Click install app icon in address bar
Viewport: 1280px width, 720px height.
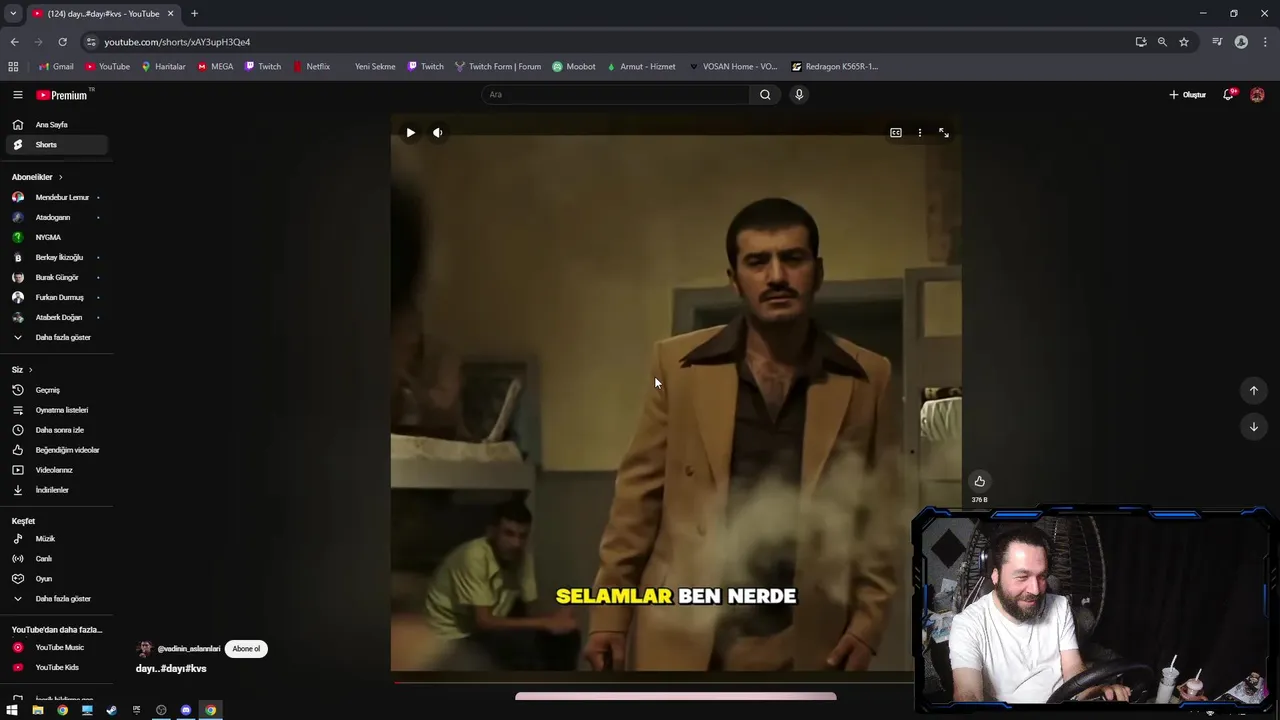click(1141, 42)
